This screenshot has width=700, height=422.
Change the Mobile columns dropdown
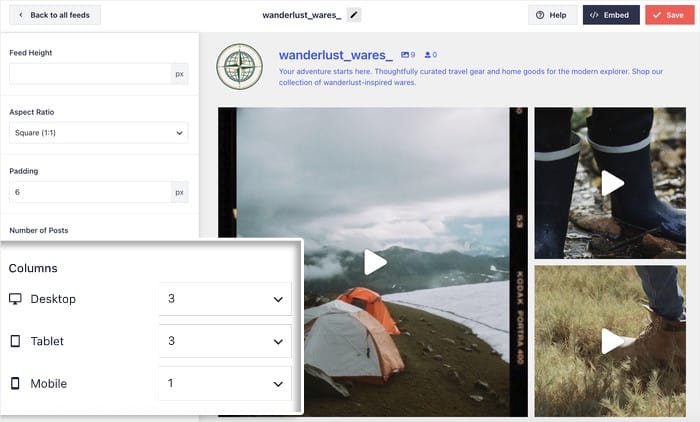pyautogui.click(x=225, y=384)
